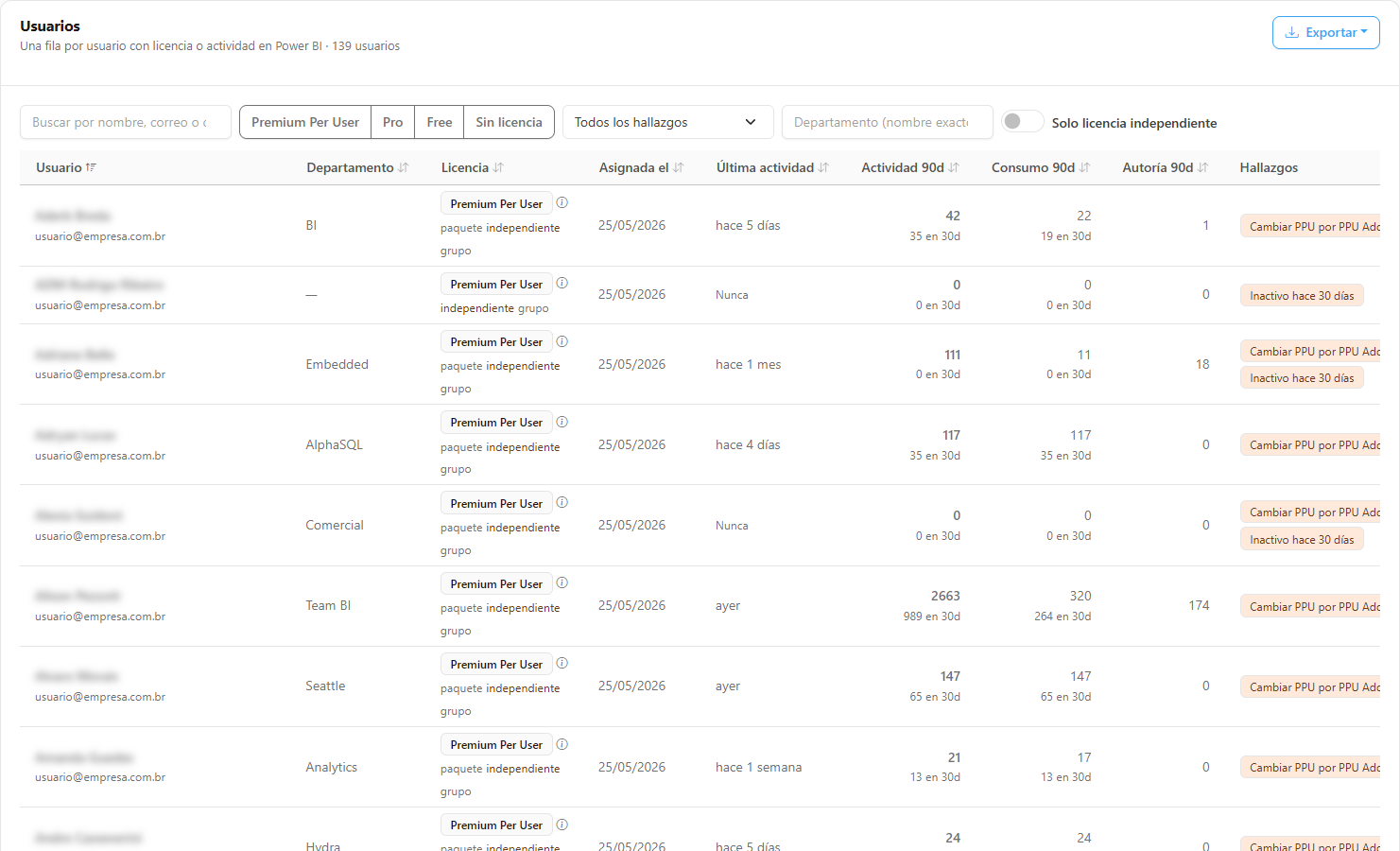Click the sort icon next to Última actividad

[823, 167]
